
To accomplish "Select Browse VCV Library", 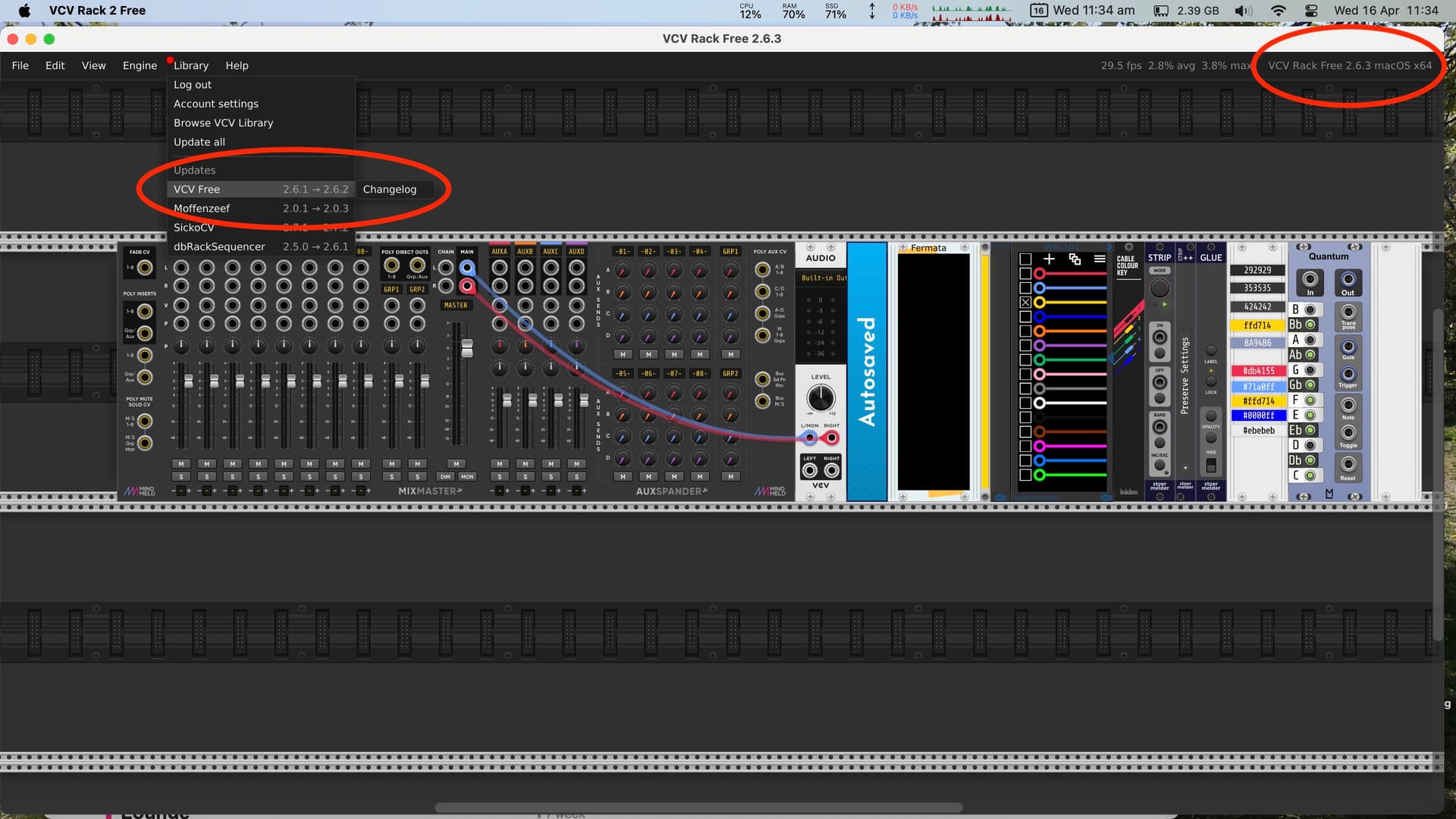I will tap(261, 123).
